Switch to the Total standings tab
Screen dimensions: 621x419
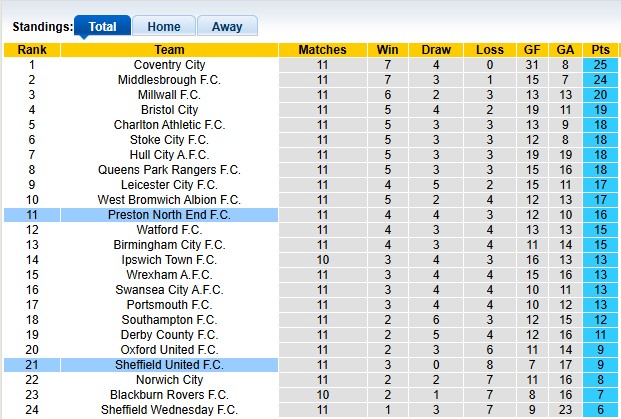pyautogui.click(x=102, y=27)
